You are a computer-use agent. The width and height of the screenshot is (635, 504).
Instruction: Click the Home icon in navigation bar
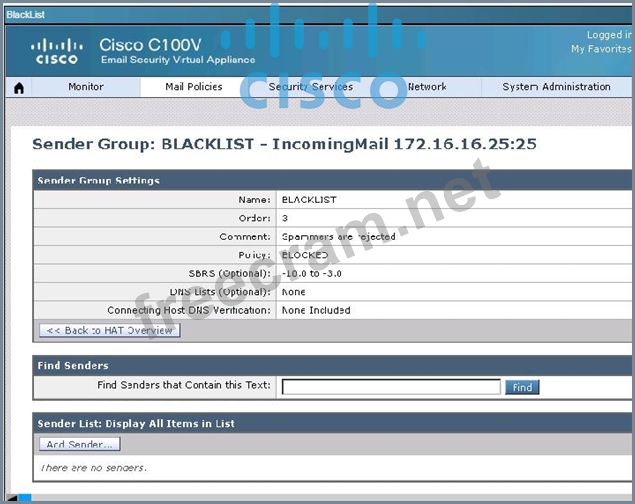click(18, 87)
